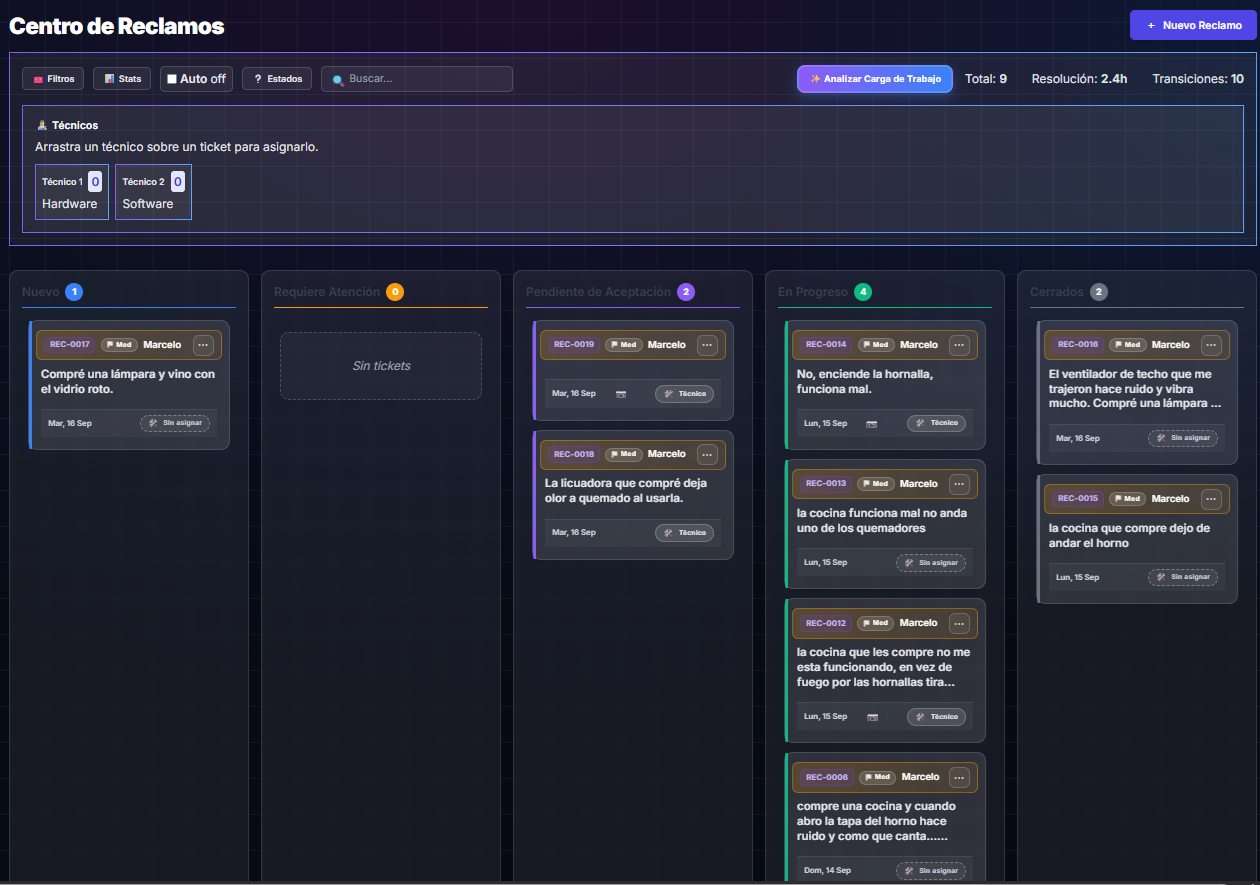1260x885 pixels.
Task: Click the Filtros filter icon
Action: (x=37, y=78)
